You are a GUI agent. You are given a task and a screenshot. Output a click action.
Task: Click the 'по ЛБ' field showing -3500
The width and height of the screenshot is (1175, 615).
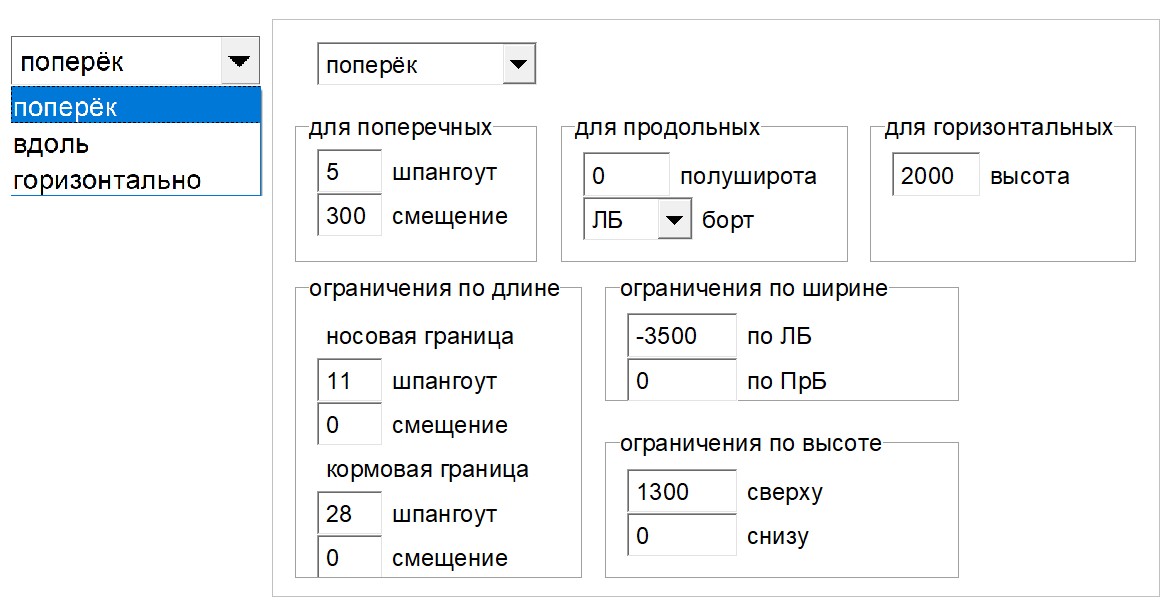(x=682, y=336)
